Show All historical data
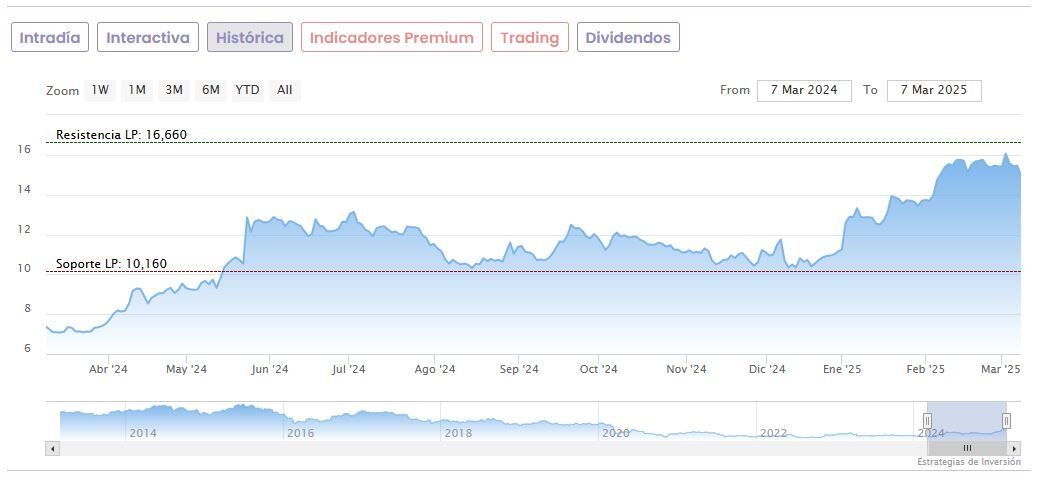Viewport: 1042px width, 480px height. pyautogui.click(x=285, y=90)
